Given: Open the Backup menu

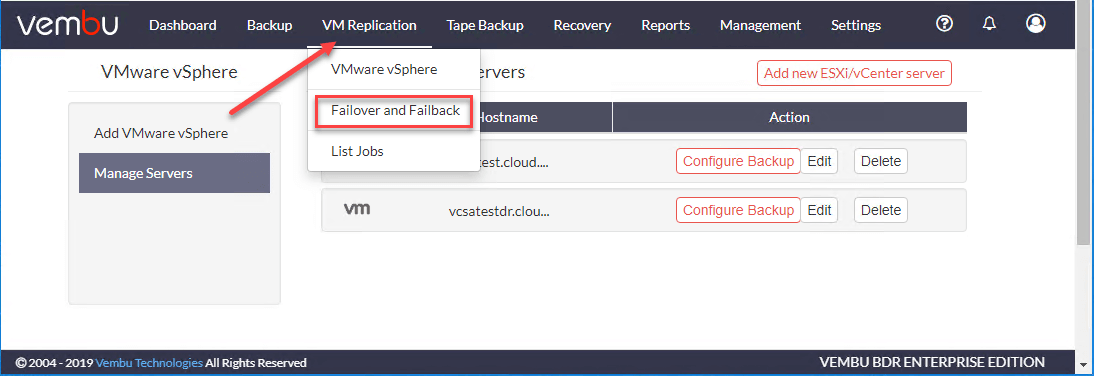Looking at the screenshot, I should tap(269, 25).
